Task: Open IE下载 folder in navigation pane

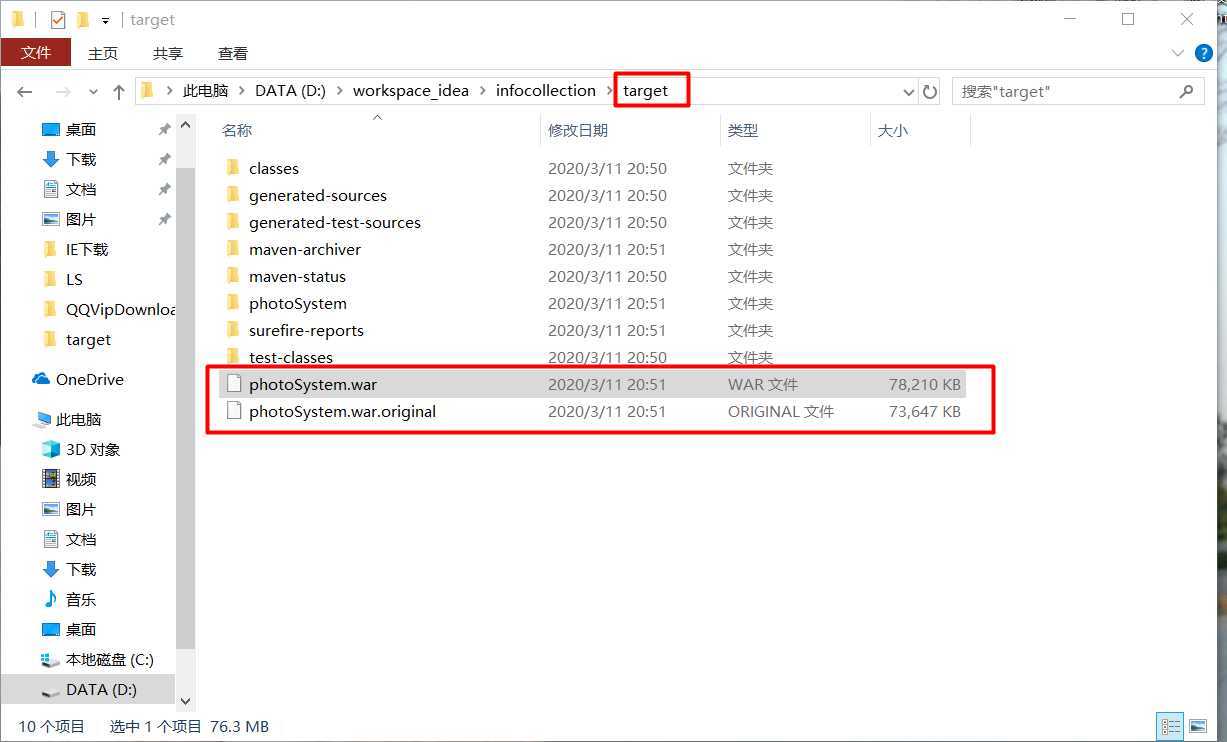Action: 87,249
